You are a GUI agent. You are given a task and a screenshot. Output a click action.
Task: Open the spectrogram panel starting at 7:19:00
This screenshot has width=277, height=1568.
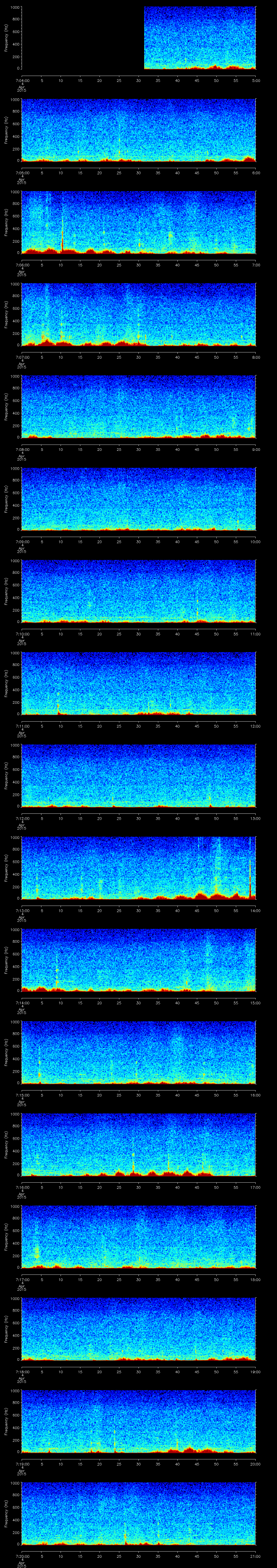coord(139,1421)
